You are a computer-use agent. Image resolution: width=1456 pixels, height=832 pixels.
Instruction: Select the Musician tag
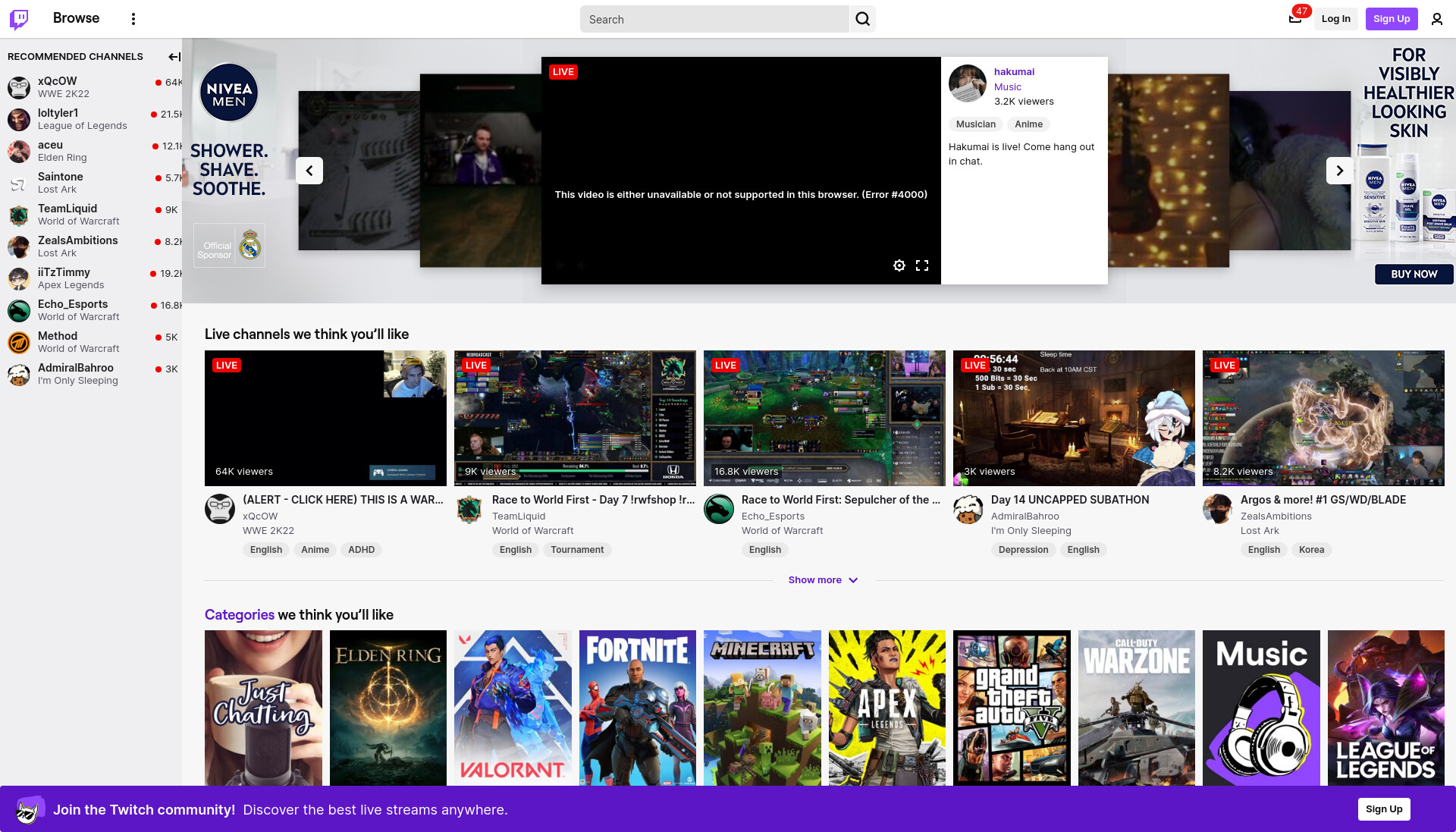click(x=976, y=124)
